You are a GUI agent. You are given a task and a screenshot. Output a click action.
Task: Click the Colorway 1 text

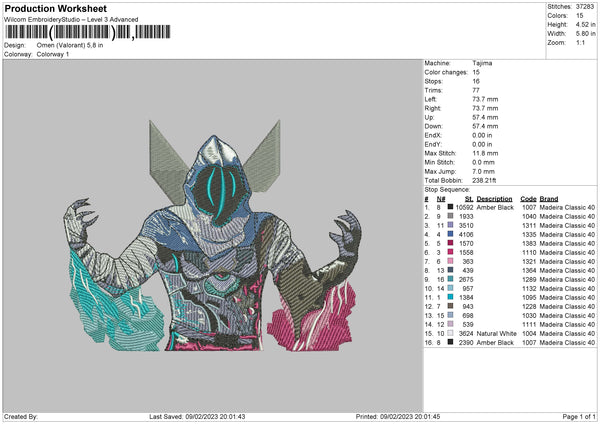[x=54, y=53]
